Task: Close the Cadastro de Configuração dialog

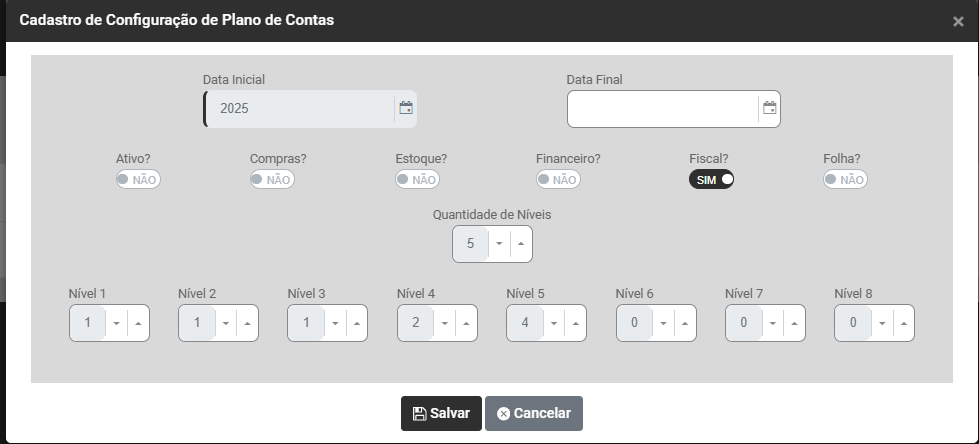Action: coord(958,21)
